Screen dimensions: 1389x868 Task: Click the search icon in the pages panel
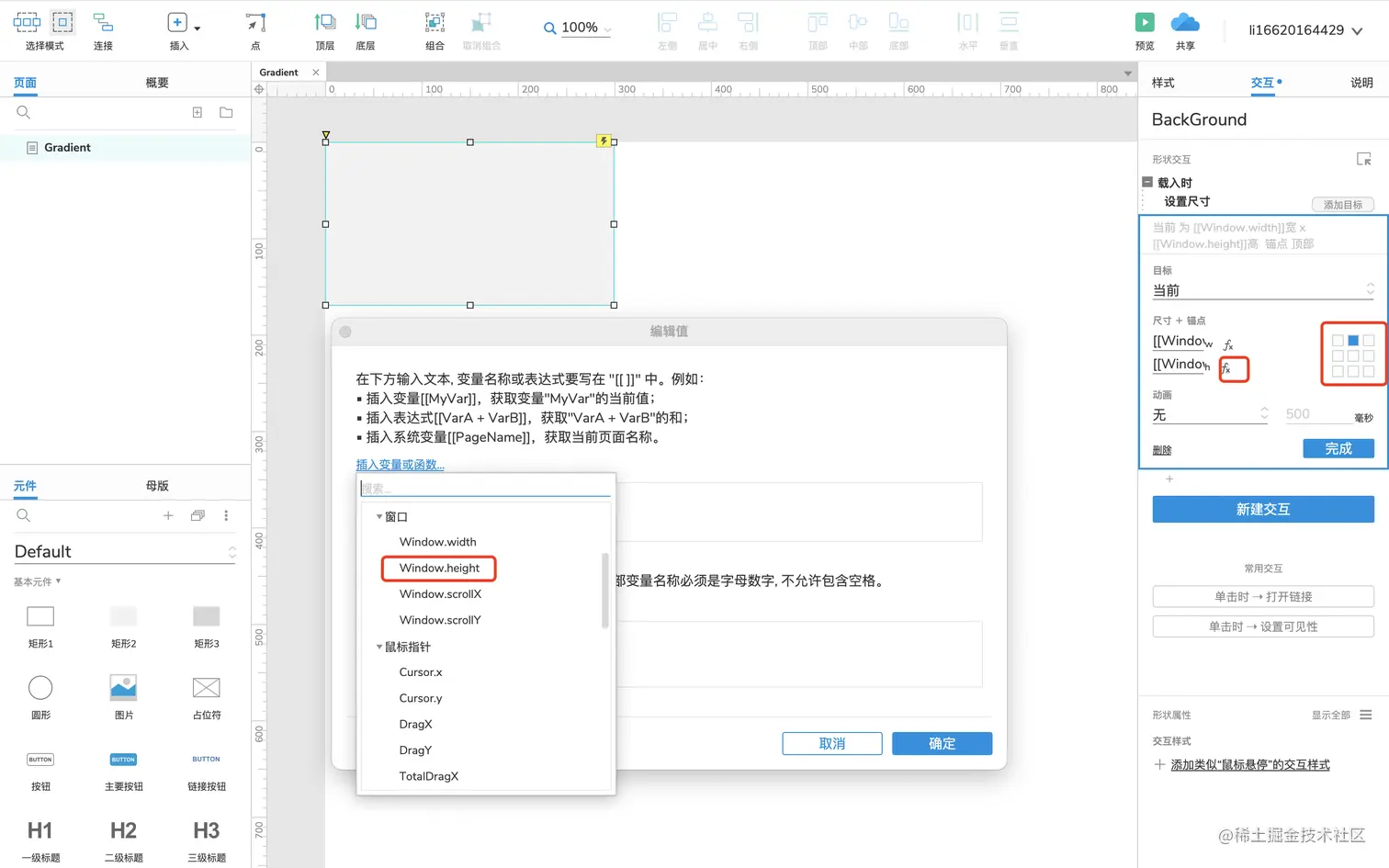click(x=24, y=112)
